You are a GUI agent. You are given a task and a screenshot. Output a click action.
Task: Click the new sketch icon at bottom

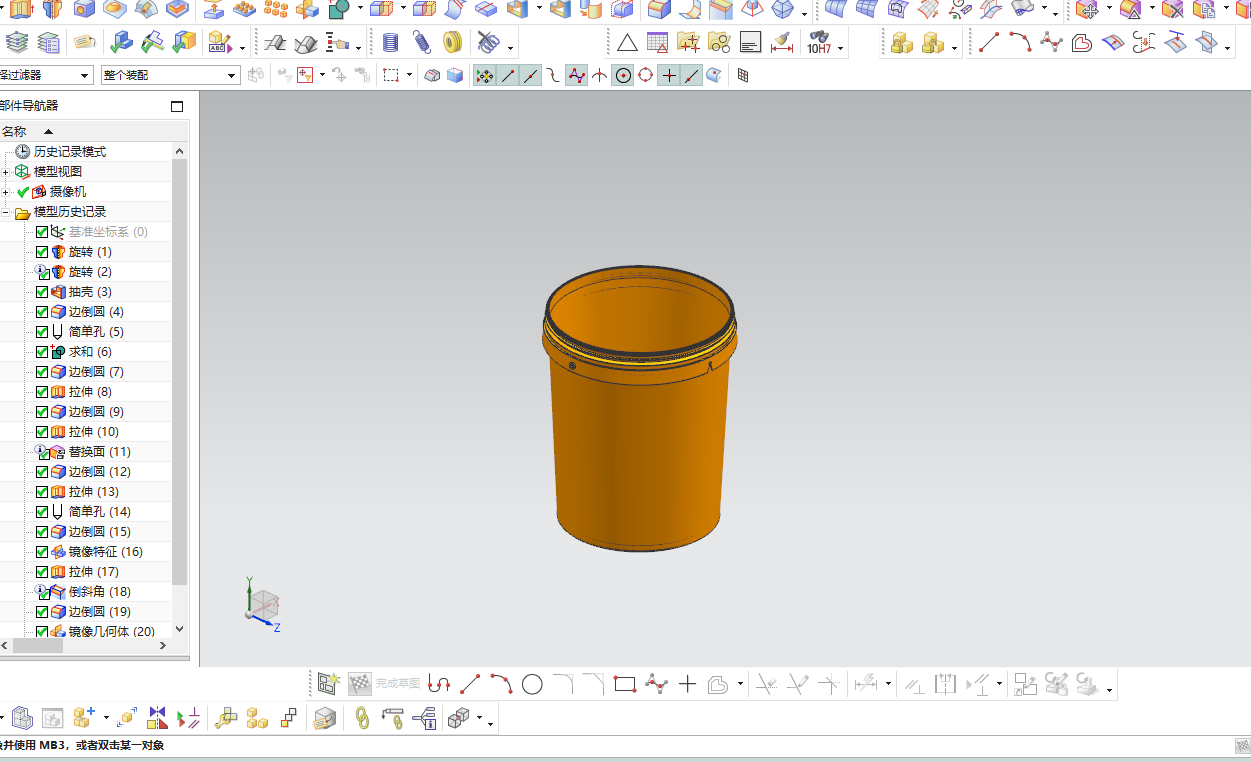click(329, 684)
